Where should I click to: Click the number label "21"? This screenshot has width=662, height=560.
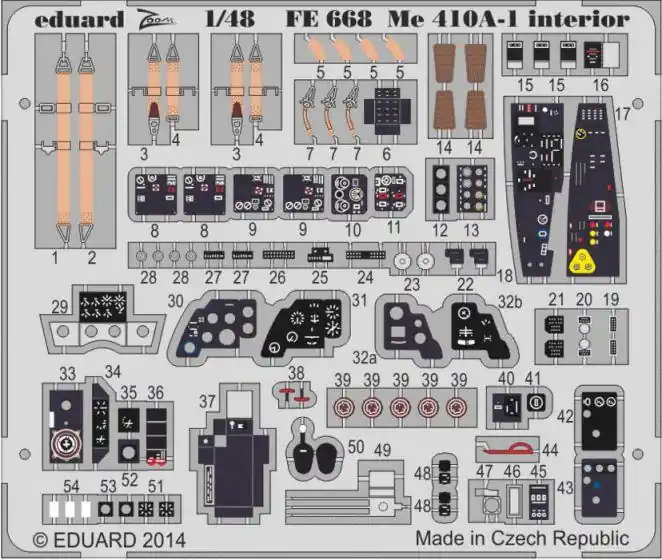coord(556,299)
